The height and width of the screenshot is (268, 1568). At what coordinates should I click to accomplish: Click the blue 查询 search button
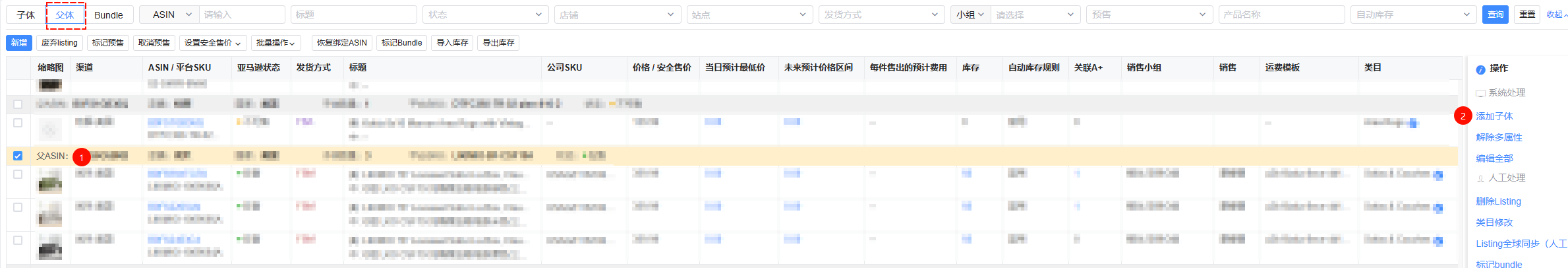(1495, 15)
